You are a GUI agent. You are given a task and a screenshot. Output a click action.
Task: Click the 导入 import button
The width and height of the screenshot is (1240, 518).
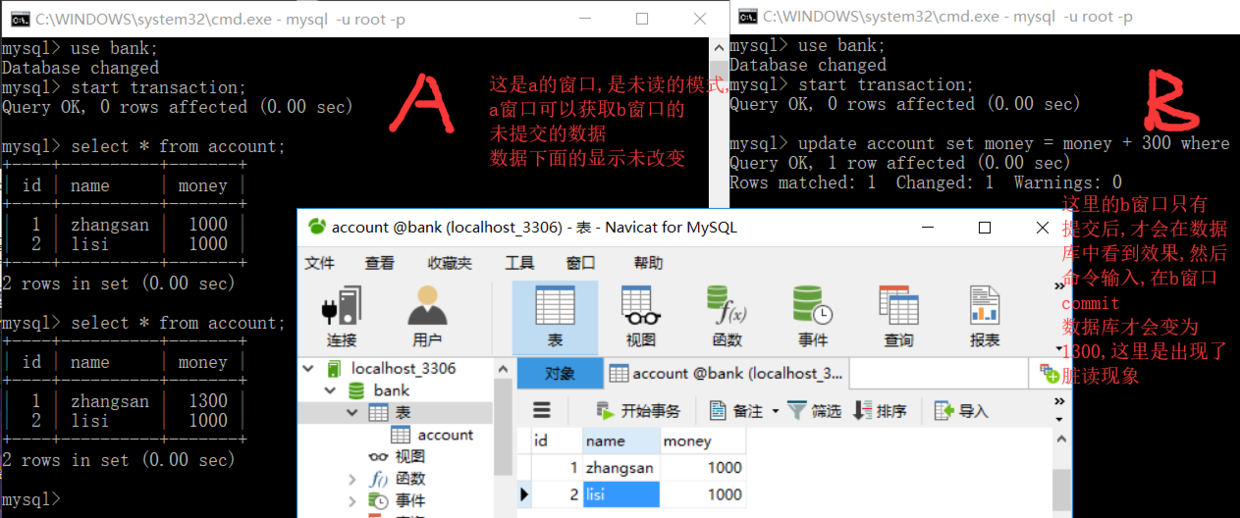961,411
